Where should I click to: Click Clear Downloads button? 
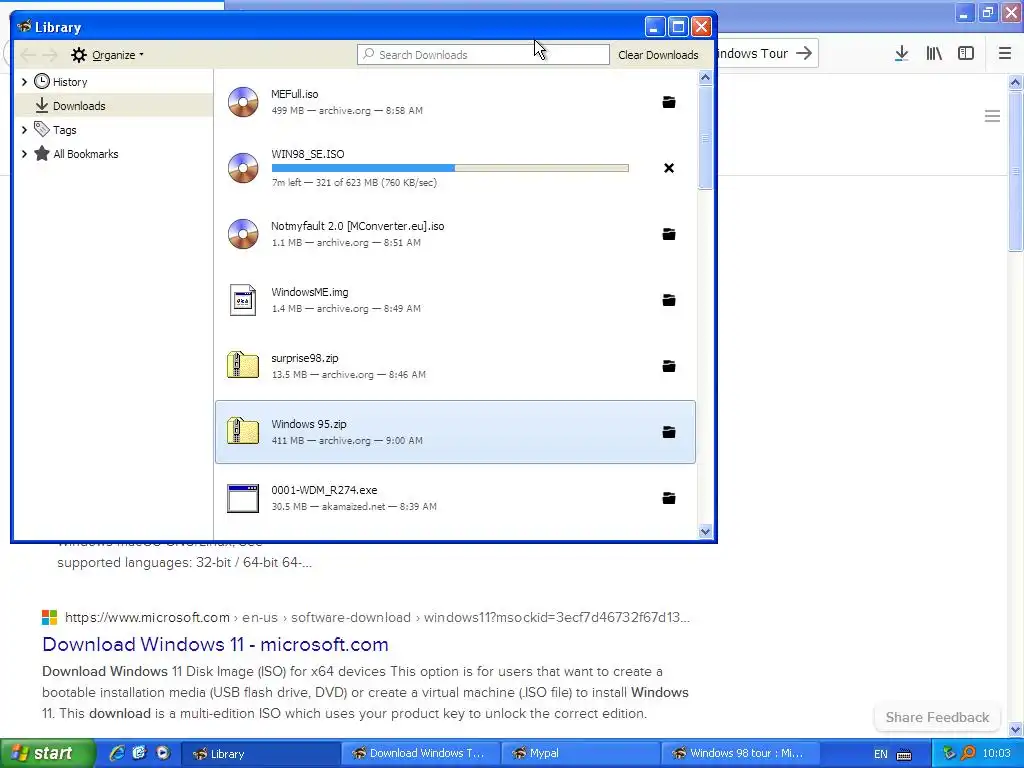tap(658, 55)
